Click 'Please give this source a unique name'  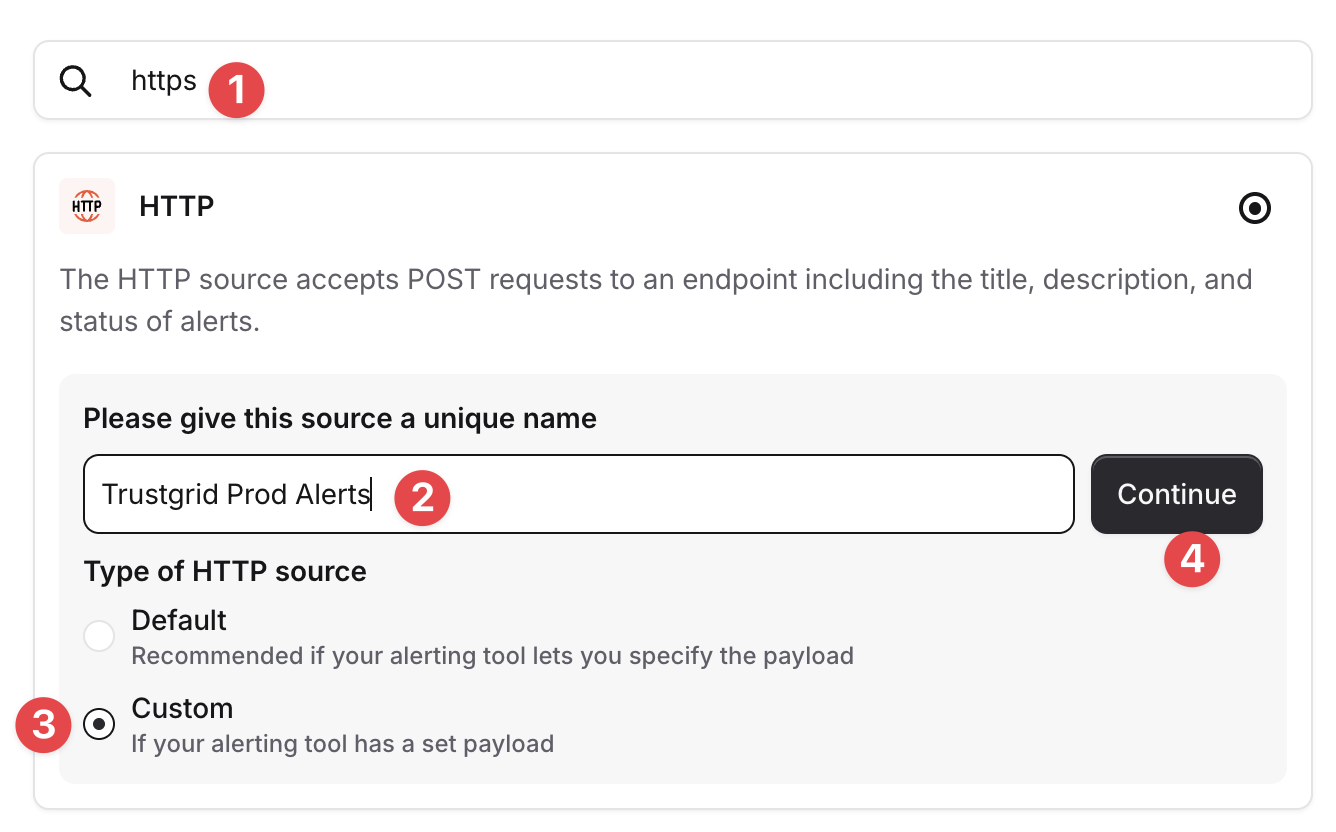(x=340, y=418)
